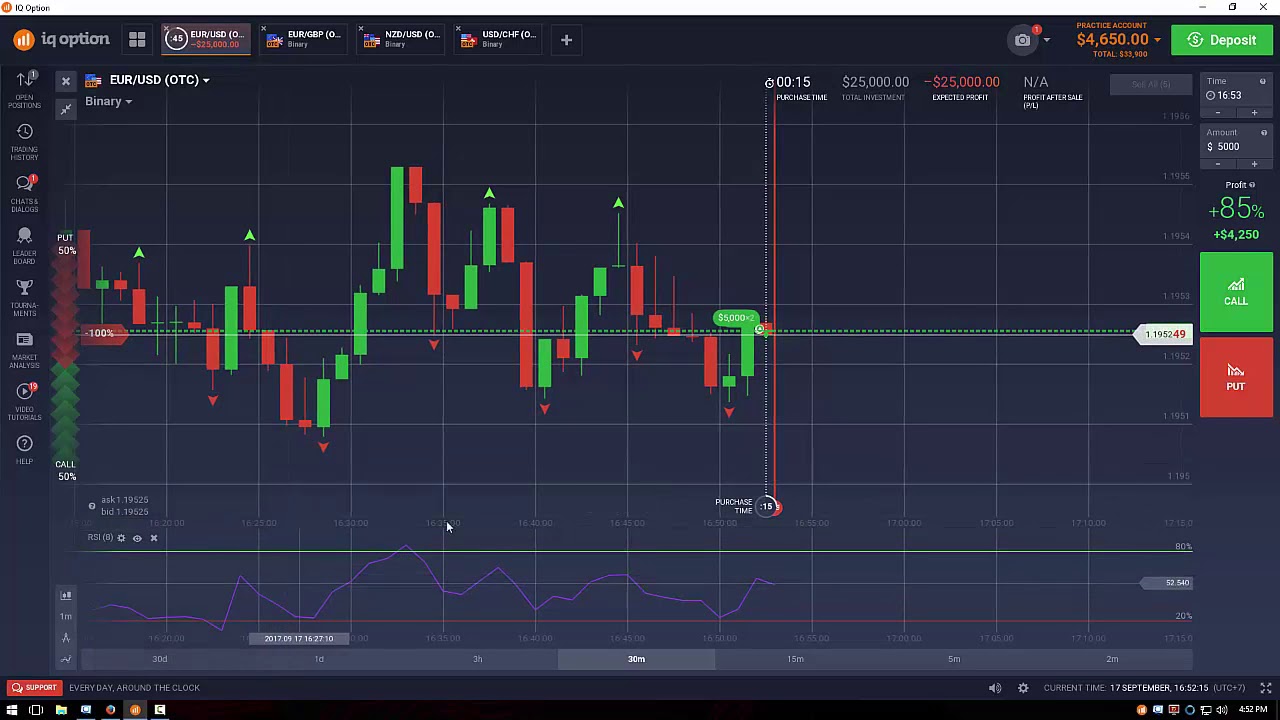Click the $5,000 open position marker
This screenshot has height=720, width=1280.
tap(735, 318)
